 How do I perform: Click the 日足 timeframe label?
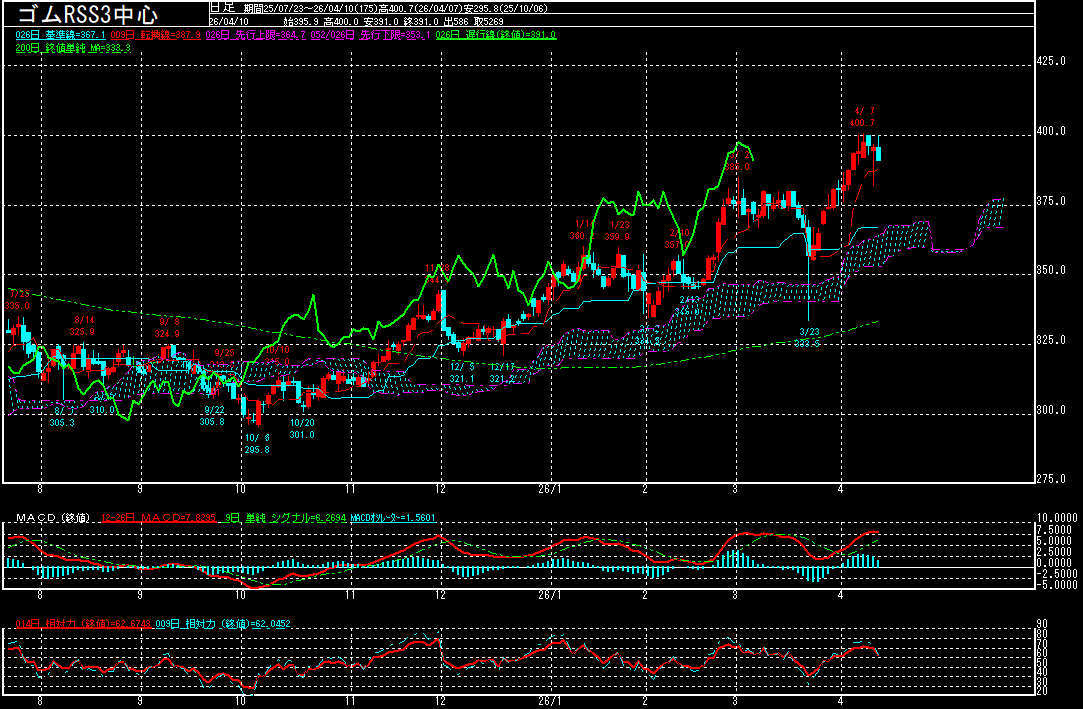(x=221, y=7)
